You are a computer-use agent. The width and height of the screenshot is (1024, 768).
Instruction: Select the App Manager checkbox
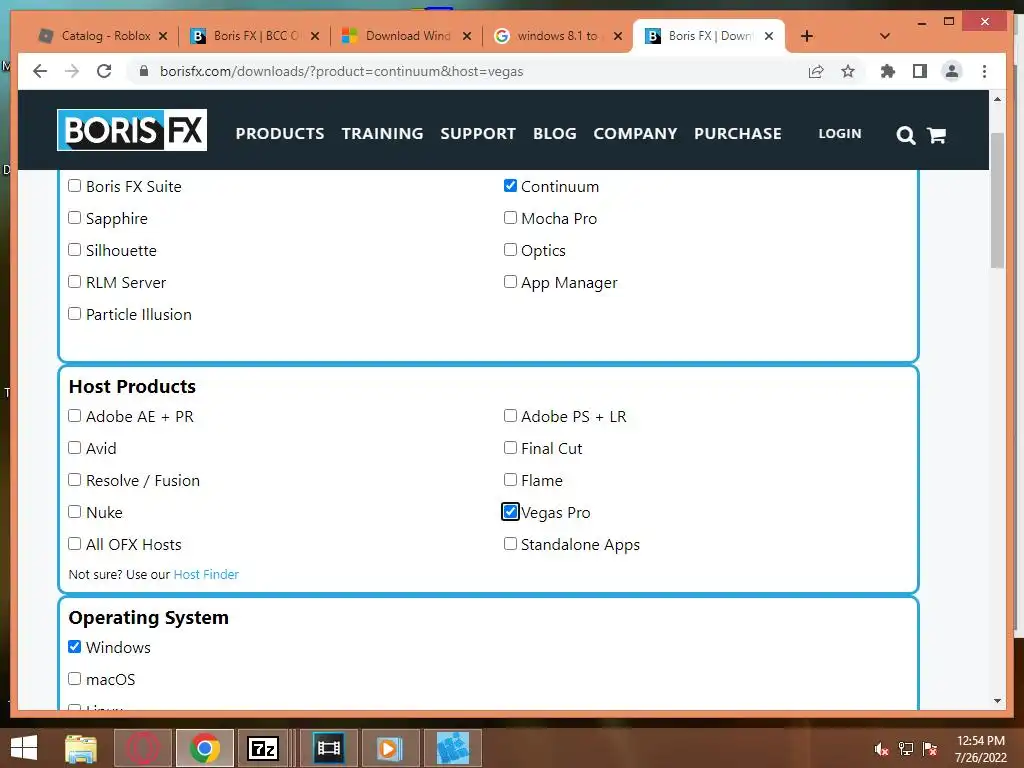pos(510,282)
